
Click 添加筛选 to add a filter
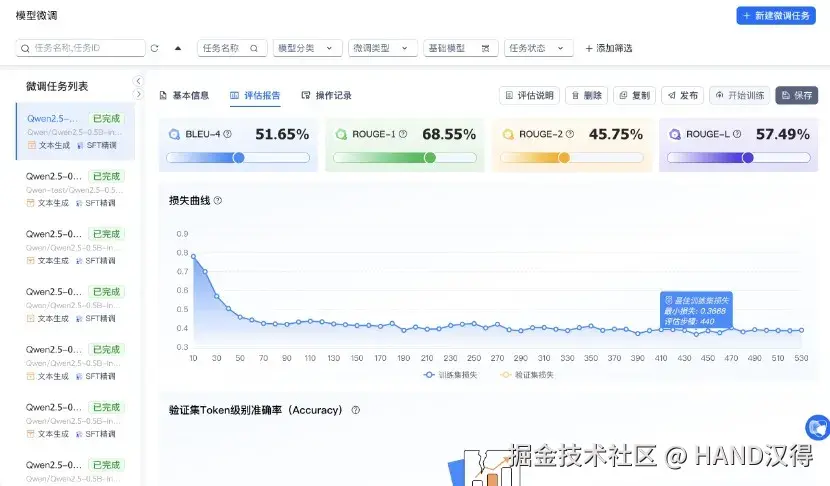coord(609,48)
